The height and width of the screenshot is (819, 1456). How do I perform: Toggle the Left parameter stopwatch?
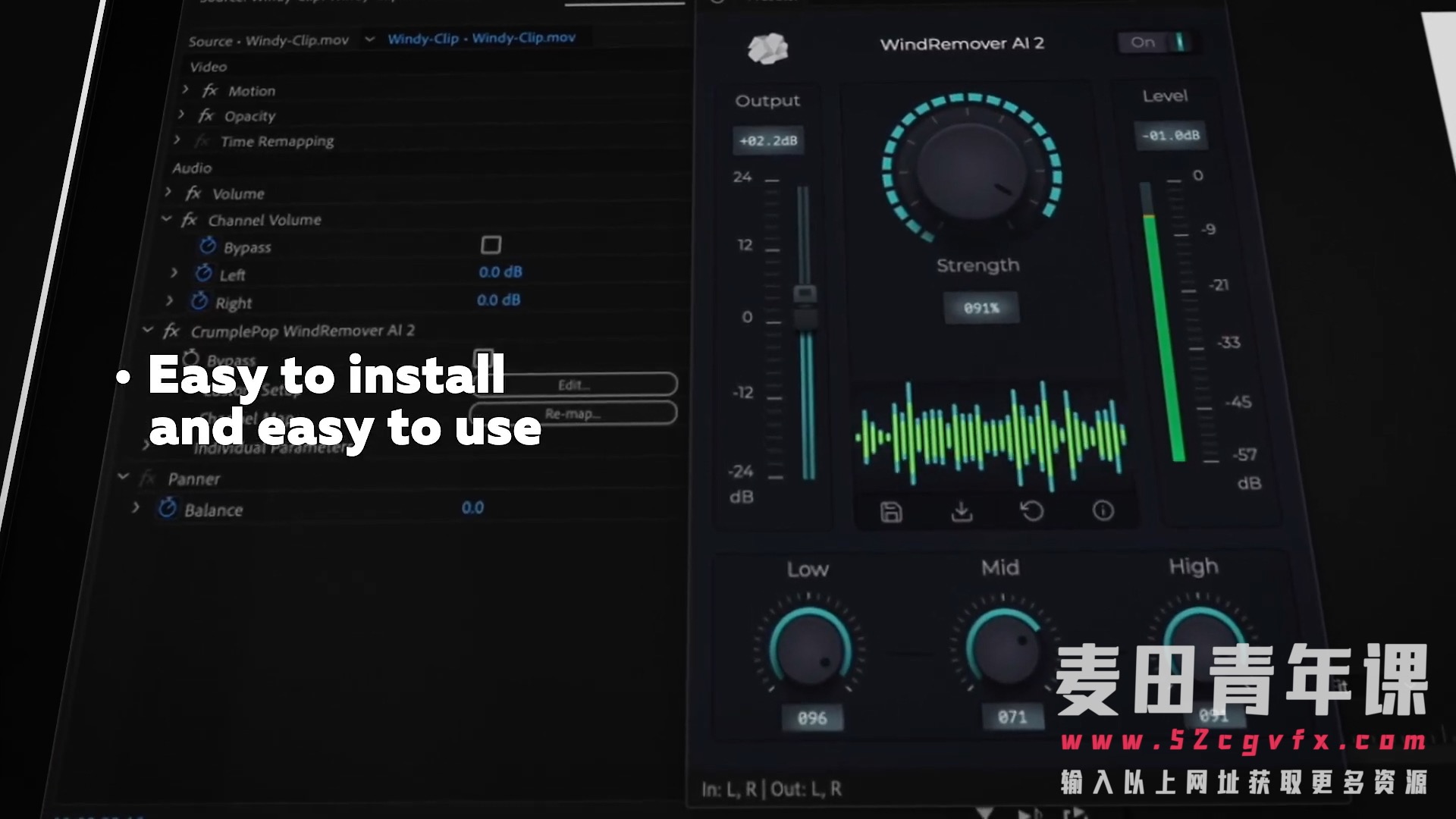203,273
